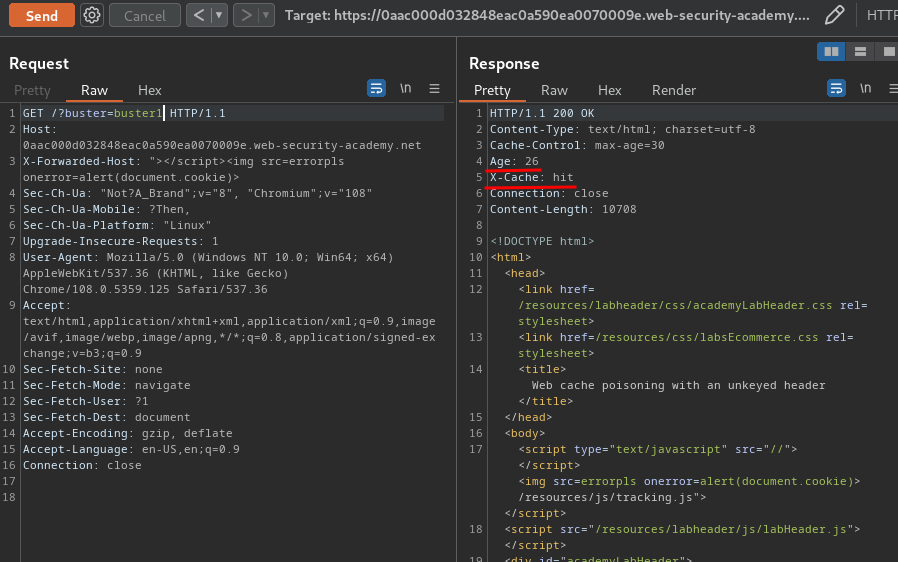Screen dimensions: 898x562
Task: Click the img onerror payload in response
Action: (689, 482)
